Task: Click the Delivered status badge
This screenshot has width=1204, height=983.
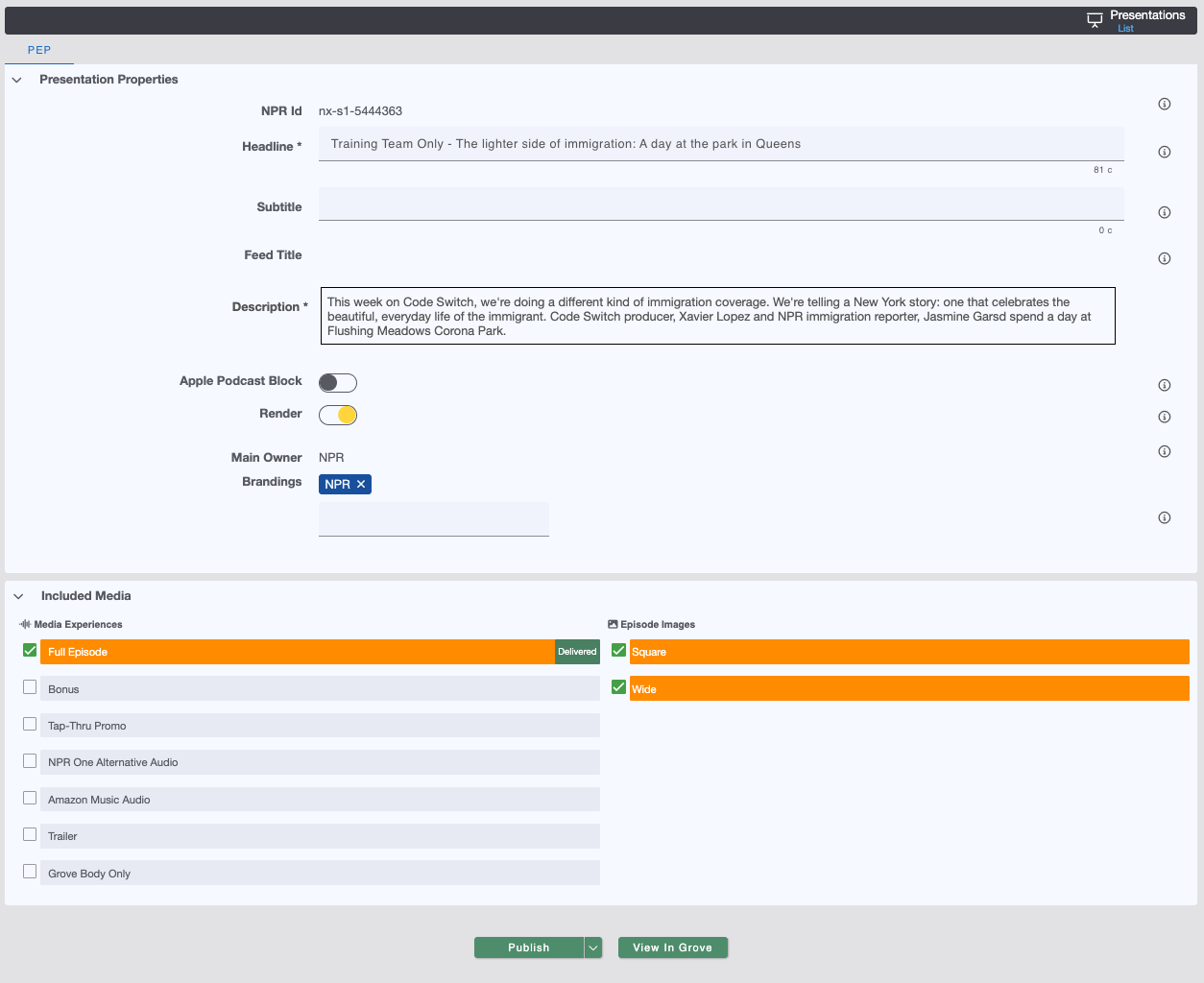Action: coord(577,652)
